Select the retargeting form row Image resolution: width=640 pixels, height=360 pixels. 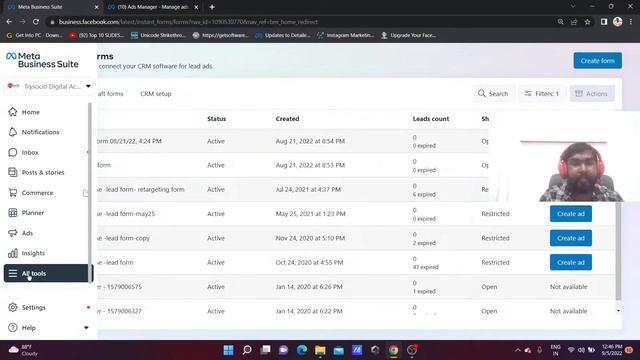tap(293, 189)
